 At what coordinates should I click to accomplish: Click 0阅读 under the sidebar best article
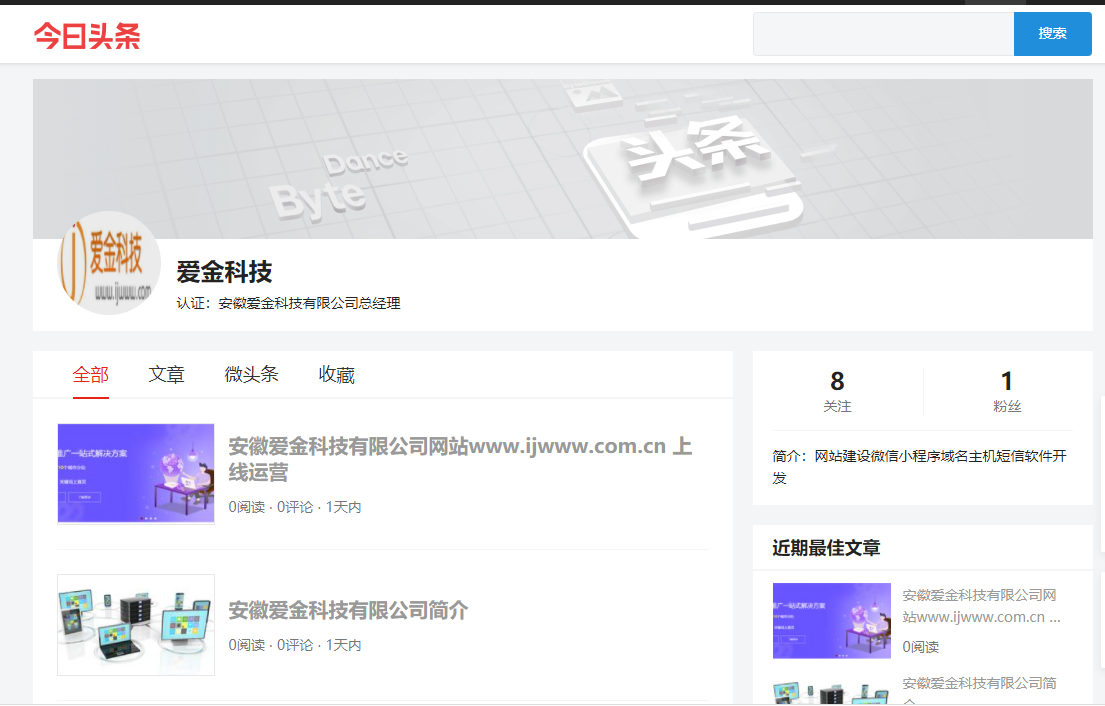pos(920,647)
